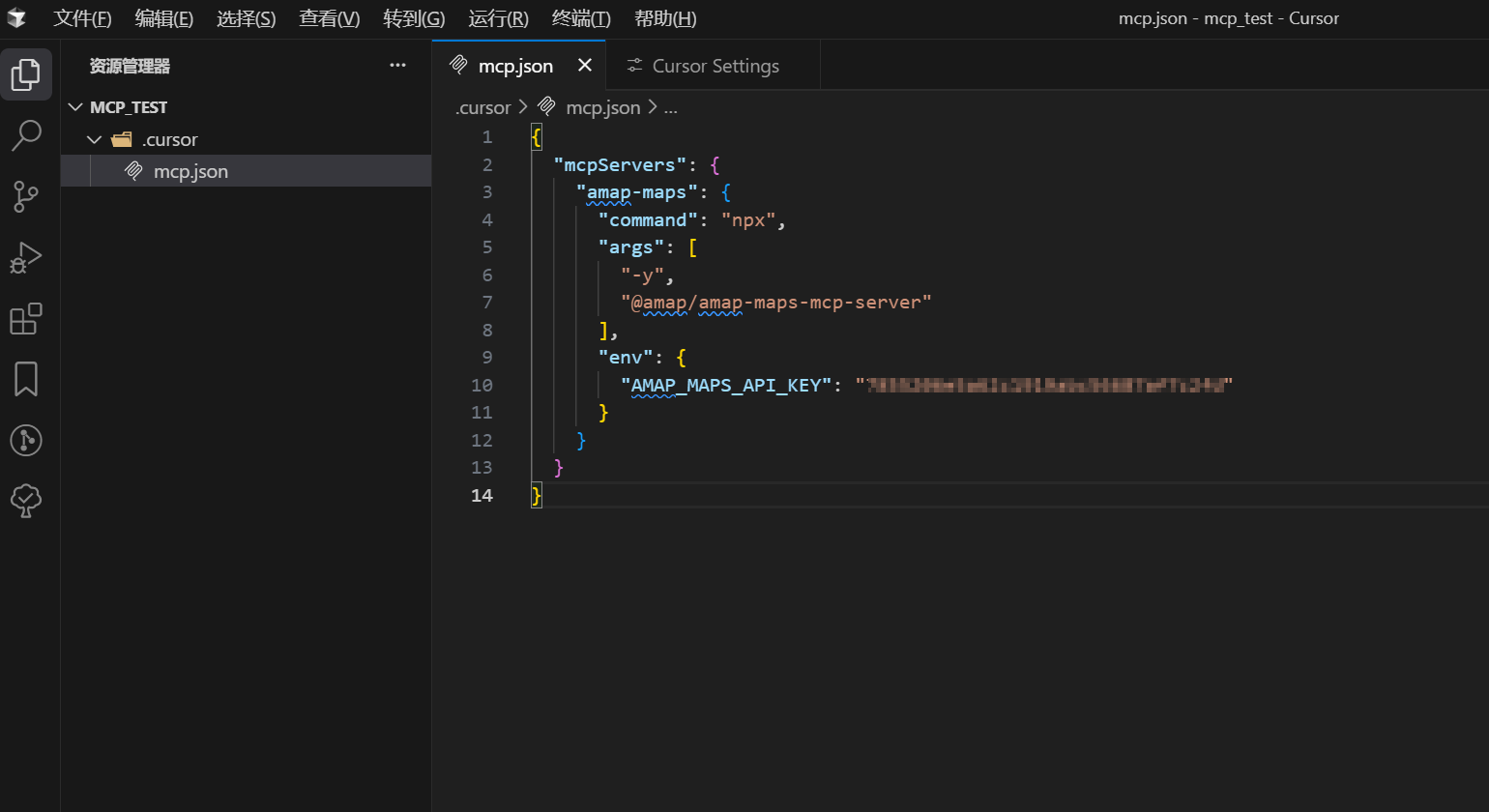
Task: Open the 编辑(E) menu
Action: pyautogui.click(x=164, y=18)
